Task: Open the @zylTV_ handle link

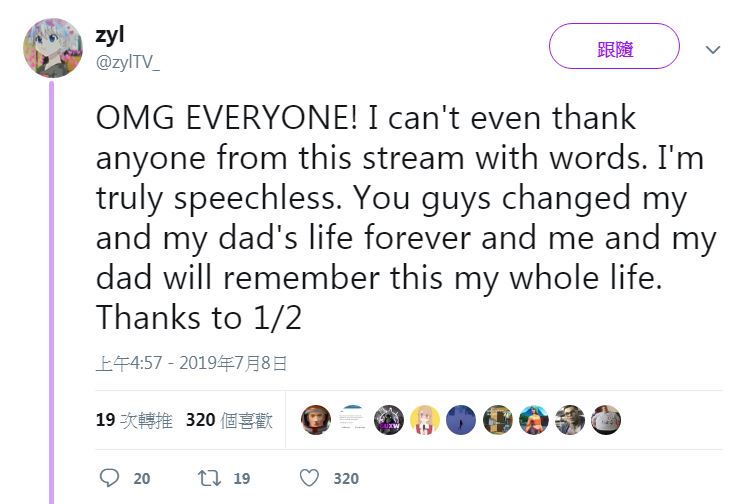Action: (128, 62)
